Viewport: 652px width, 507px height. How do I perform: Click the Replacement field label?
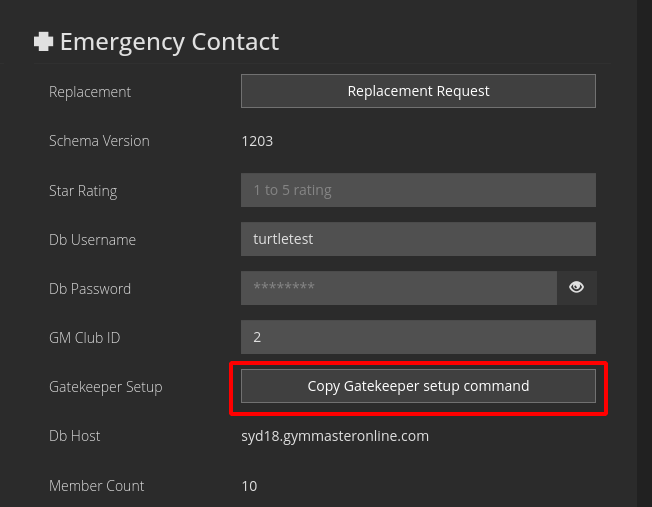pyautogui.click(x=90, y=92)
